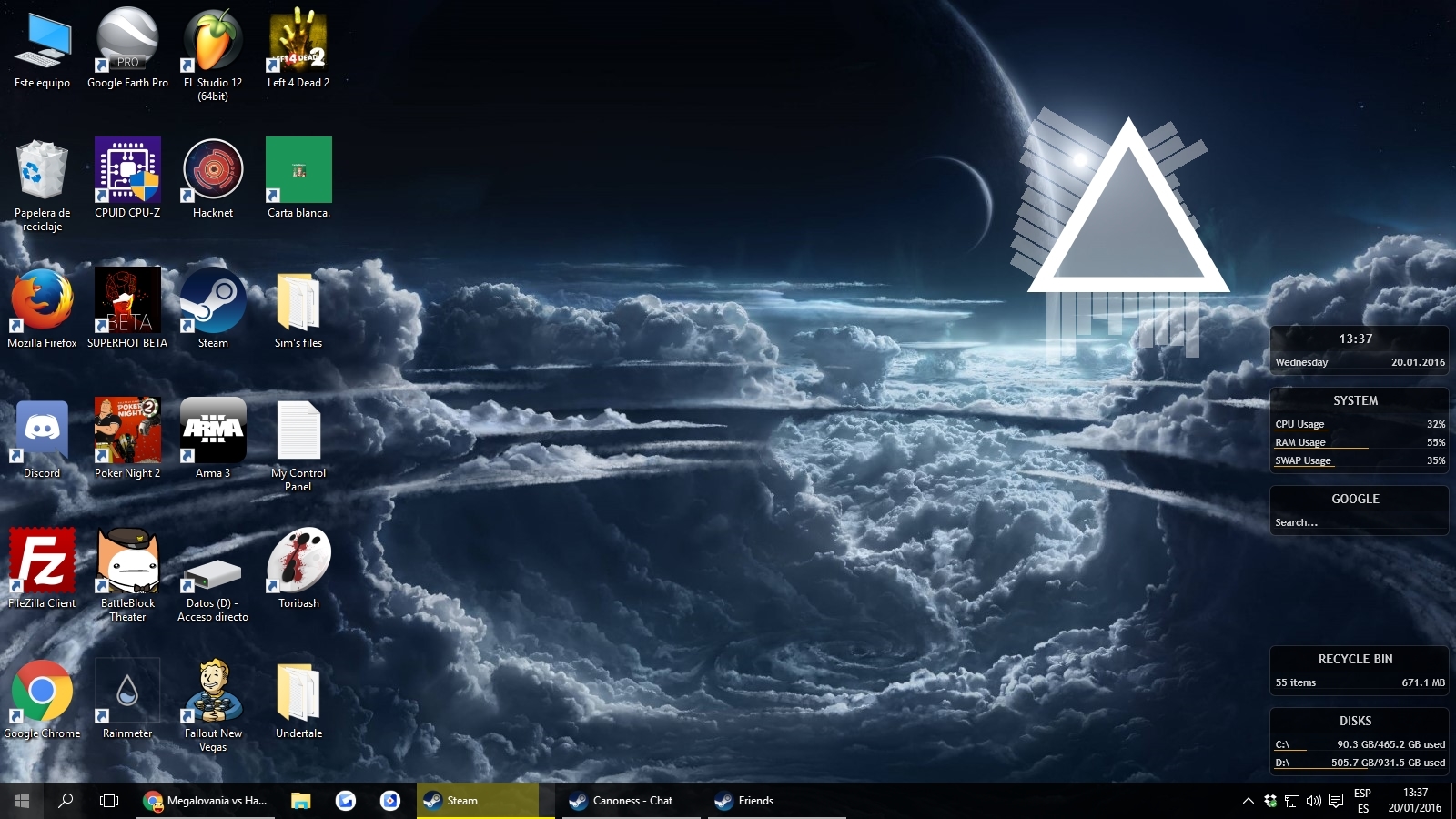Image resolution: width=1456 pixels, height=819 pixels.
Task: Select the Este equipo desktop icon
Action: (42, 49)
